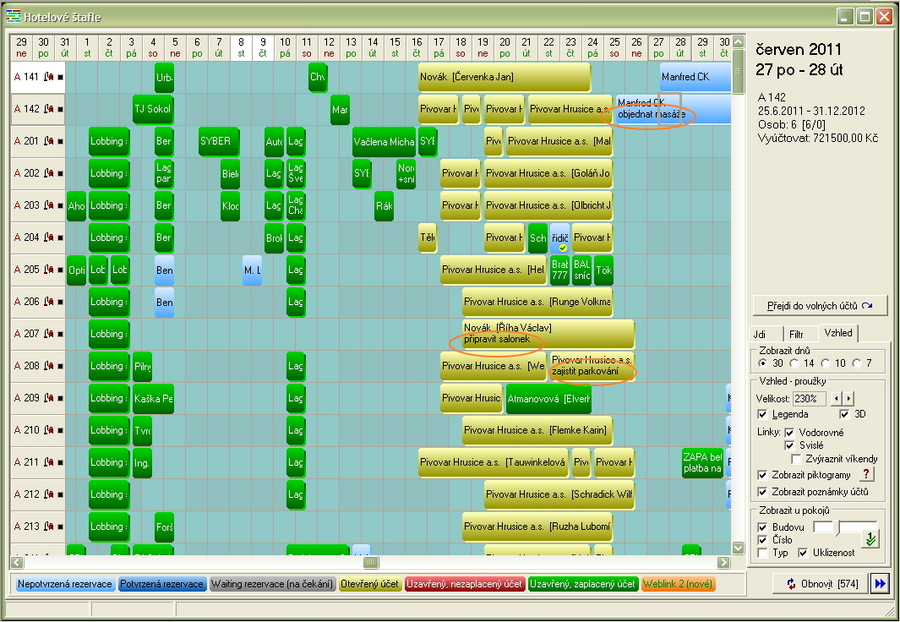
Task: Select the Manfred CK reservation in row A 141
Action: coord(695,77)
